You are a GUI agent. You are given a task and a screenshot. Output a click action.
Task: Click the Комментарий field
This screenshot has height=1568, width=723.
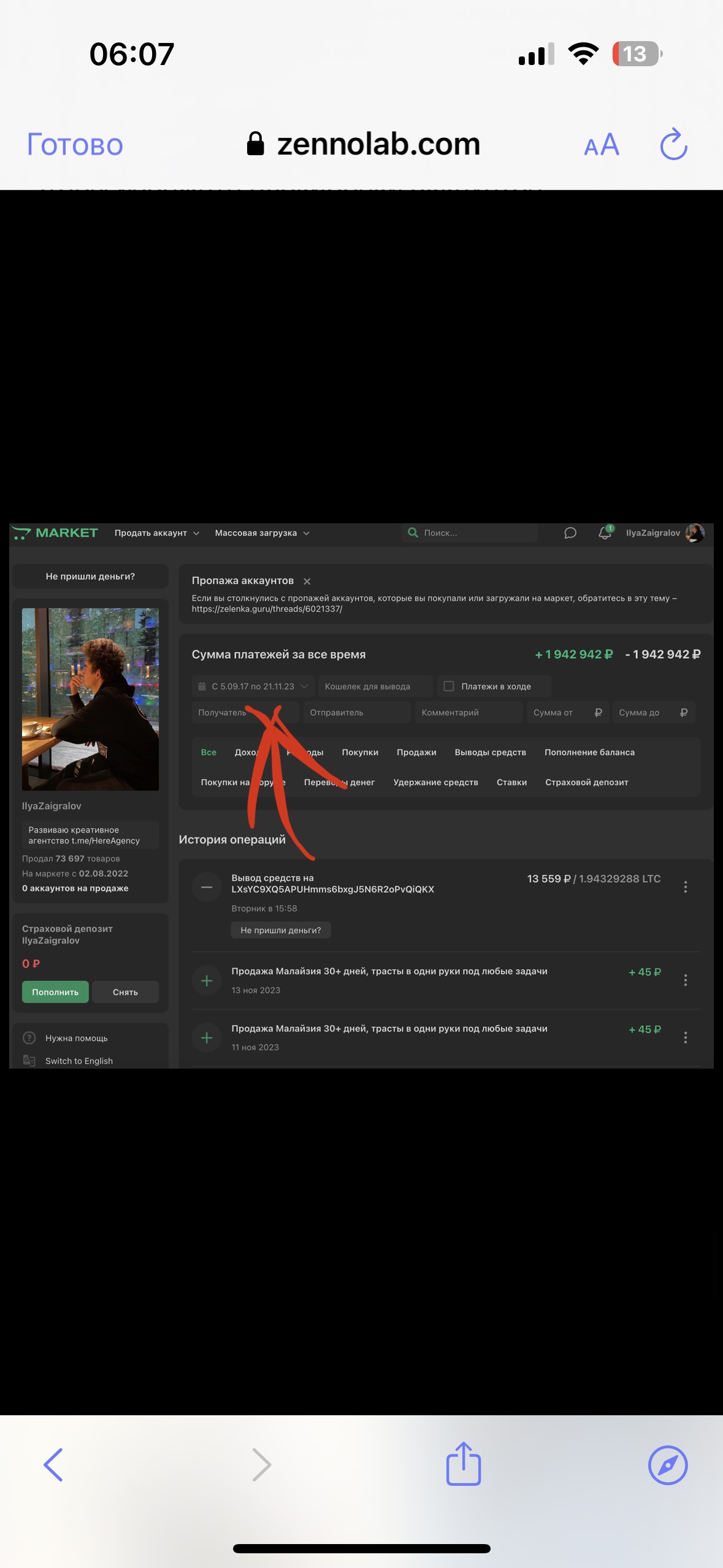pyautogui.click(x=469, y=712)
